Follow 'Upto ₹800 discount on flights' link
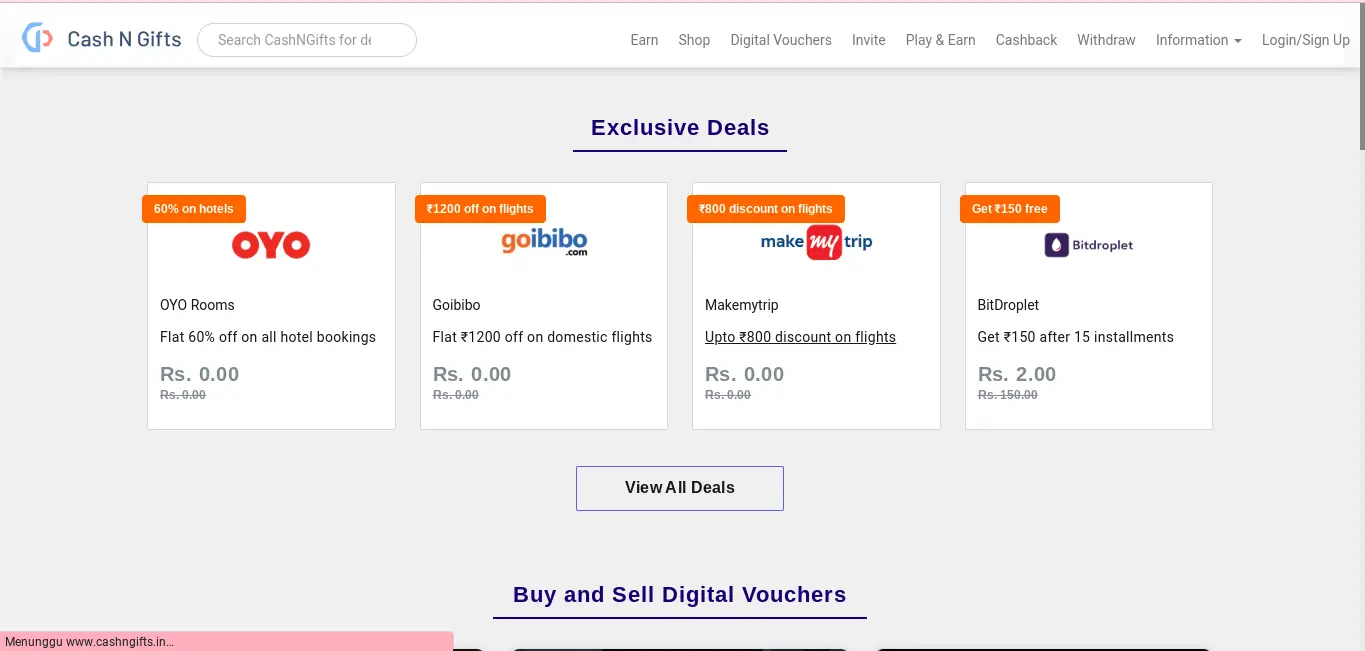1365x651 pixels. (800, 337)
